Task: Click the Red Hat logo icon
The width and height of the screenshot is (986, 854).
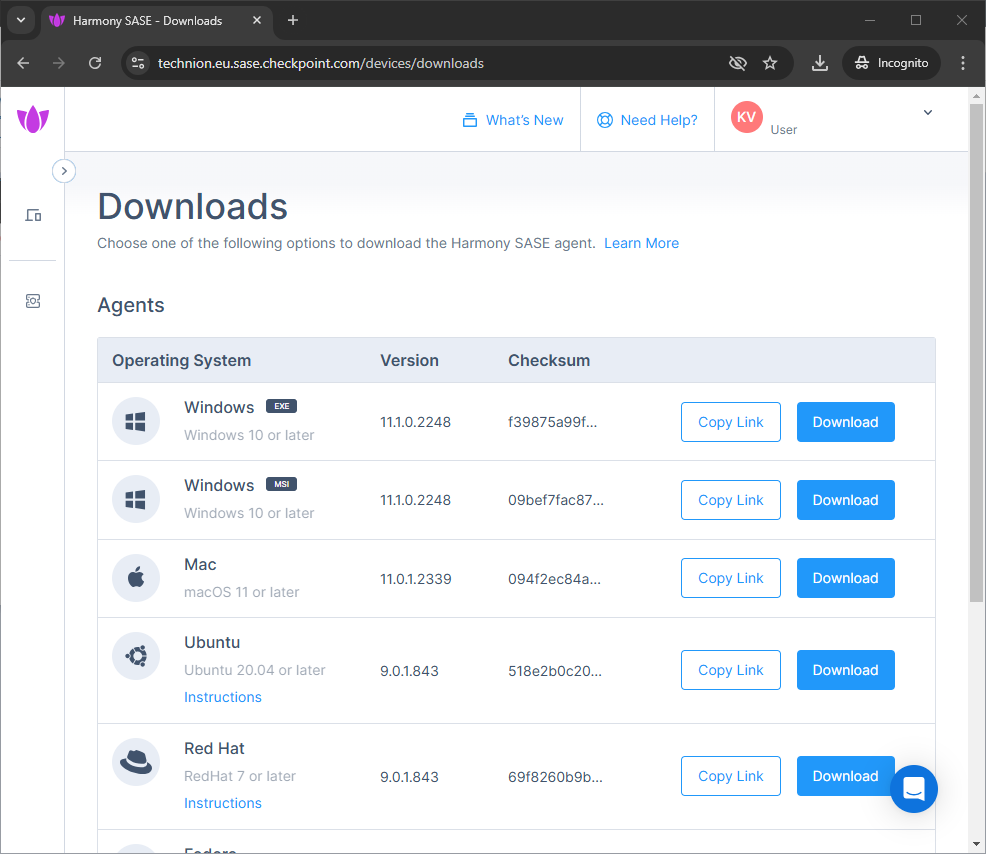Action: [136, 762]
